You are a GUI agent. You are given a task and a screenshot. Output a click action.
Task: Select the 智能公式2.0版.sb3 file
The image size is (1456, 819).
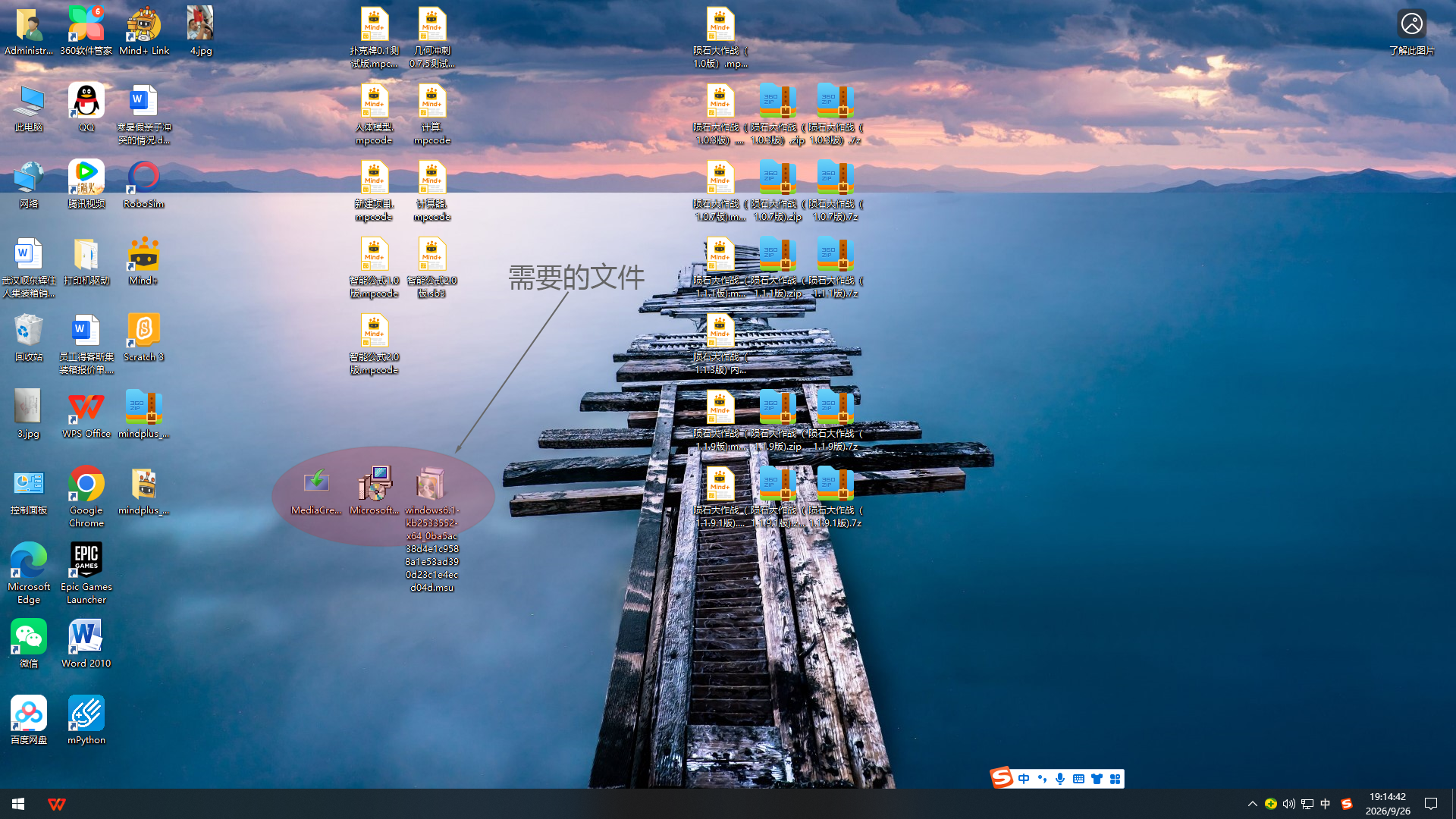(x=432, y=267)
